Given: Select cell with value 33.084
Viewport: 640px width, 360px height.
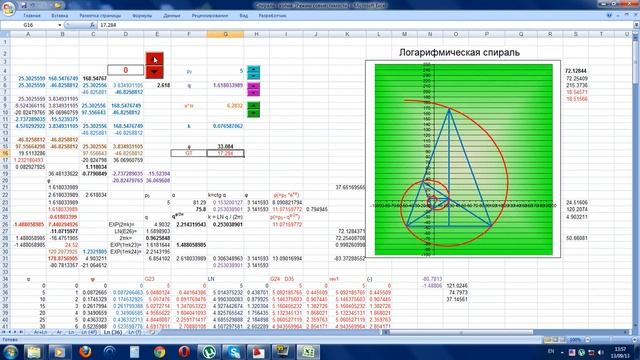Looking at the screenshot, I should 225,146.
